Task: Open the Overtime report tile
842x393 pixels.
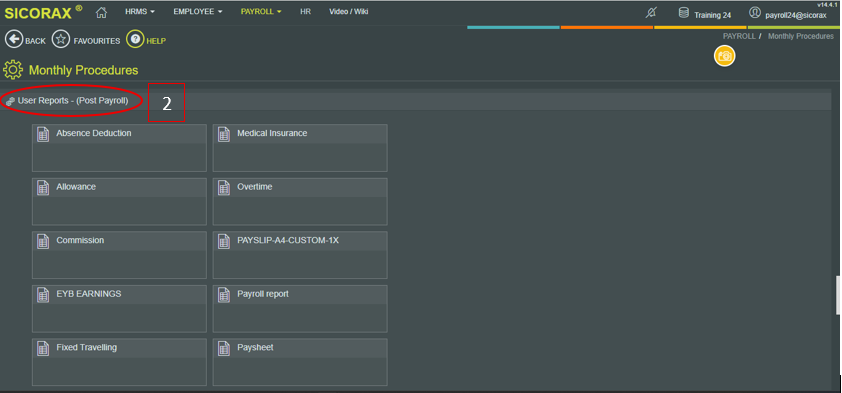Action: 300,202
